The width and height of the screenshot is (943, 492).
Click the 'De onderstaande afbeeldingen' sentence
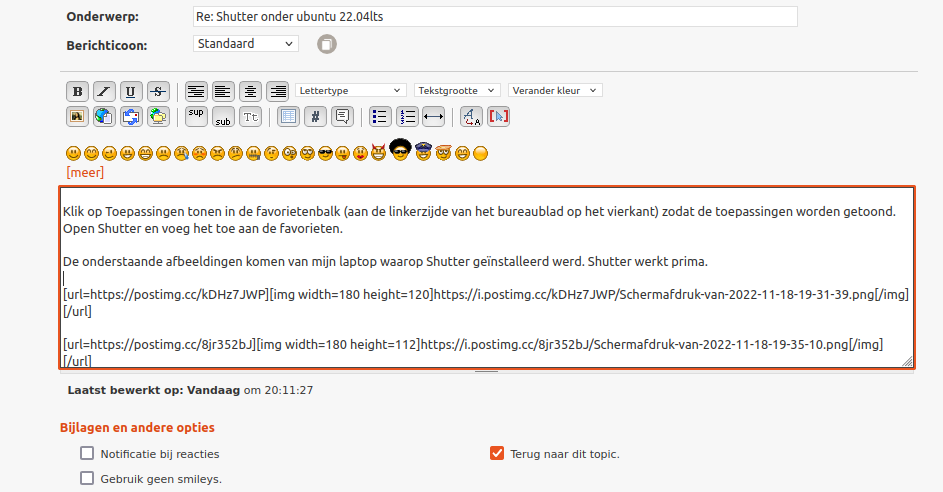(385, 262)
